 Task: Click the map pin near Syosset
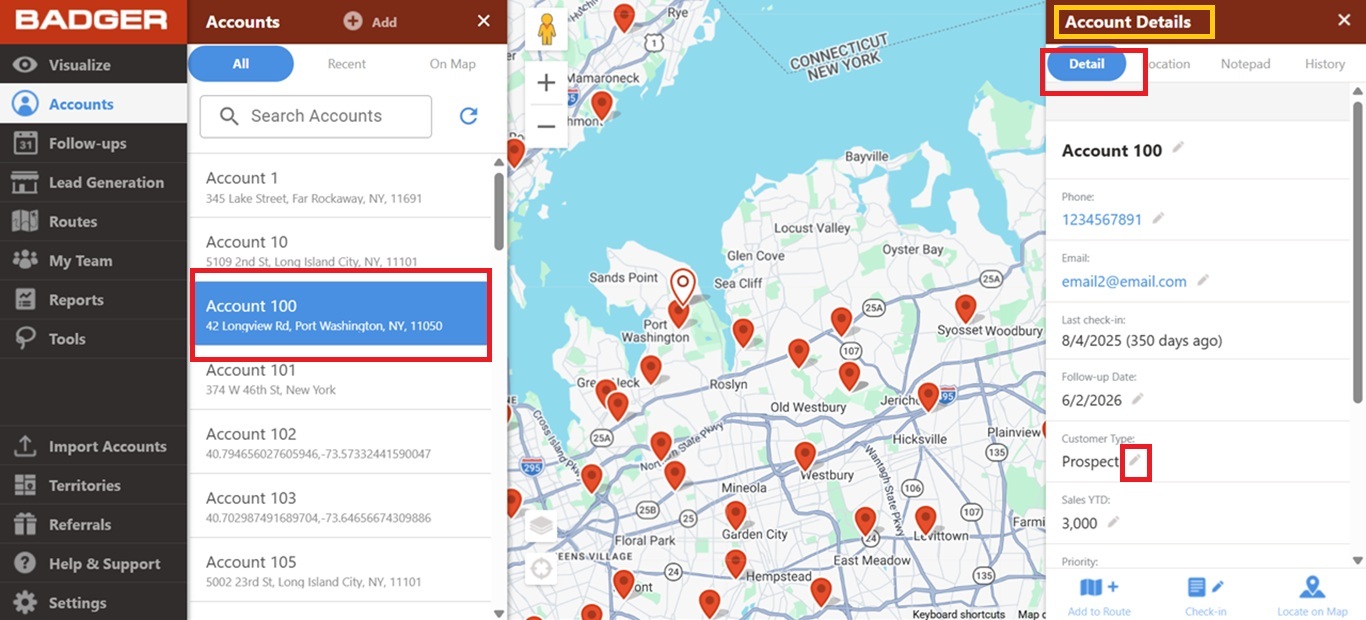965,307
